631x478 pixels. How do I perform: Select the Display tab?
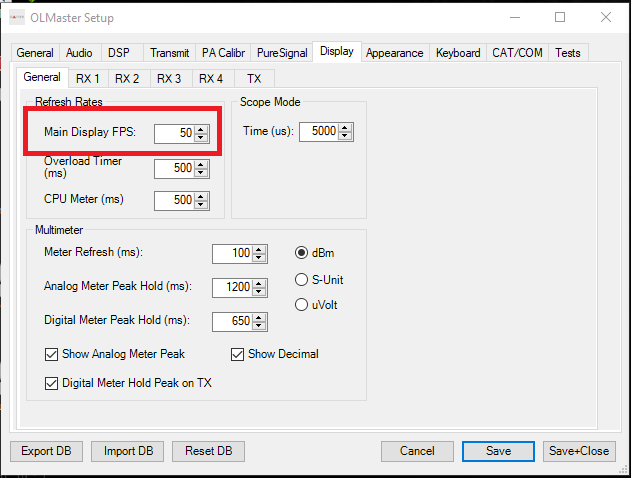pyautogui.click(x=337, y=52)
